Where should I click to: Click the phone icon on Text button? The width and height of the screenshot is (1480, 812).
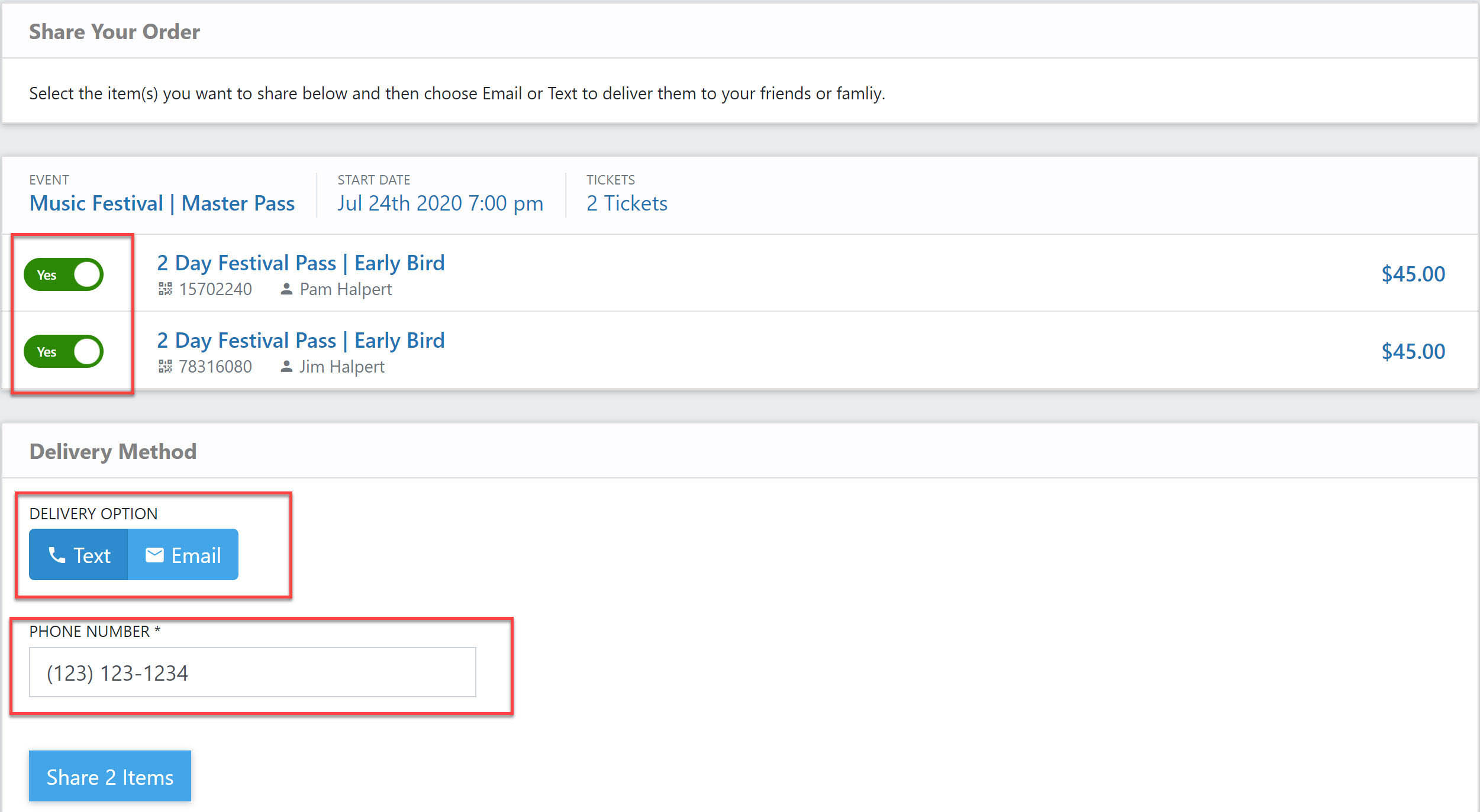pyautogui.click(x=57, y=555)
